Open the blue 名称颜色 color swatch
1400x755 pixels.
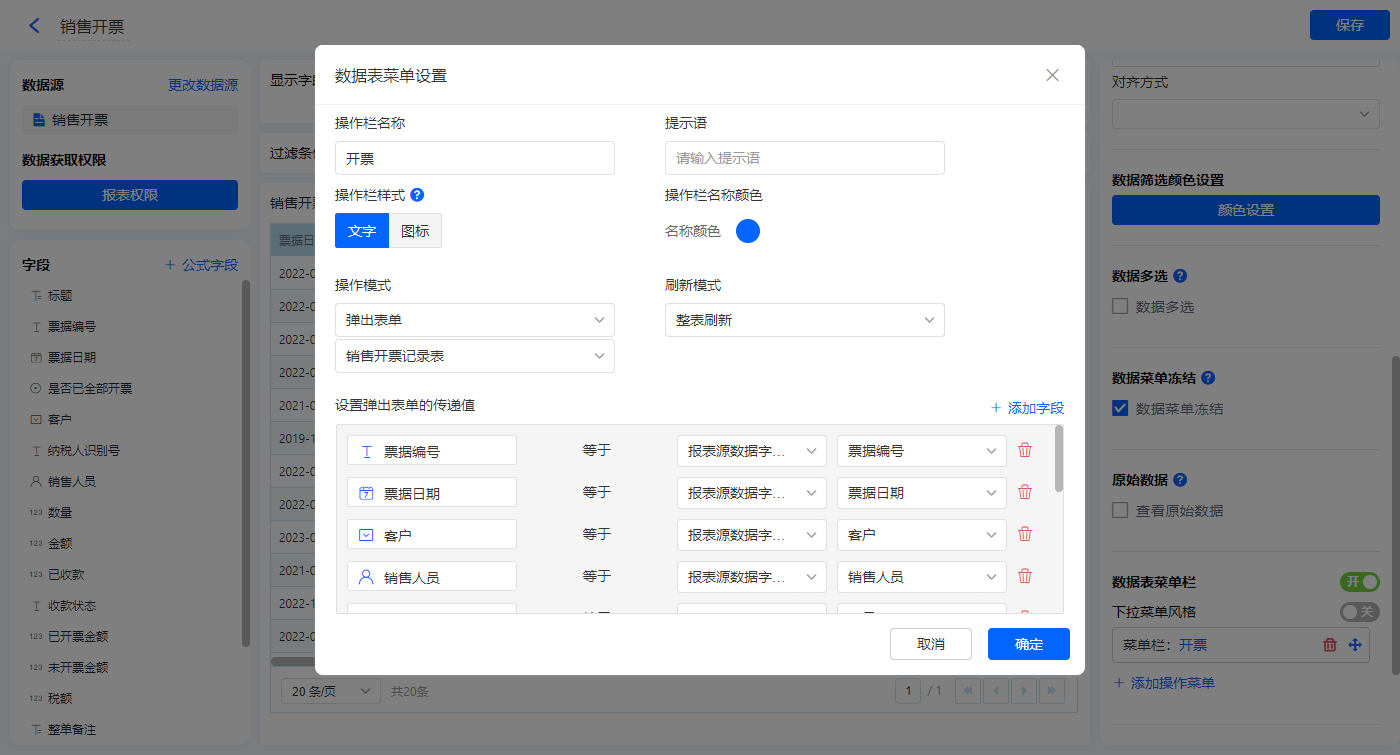[748, 231]
